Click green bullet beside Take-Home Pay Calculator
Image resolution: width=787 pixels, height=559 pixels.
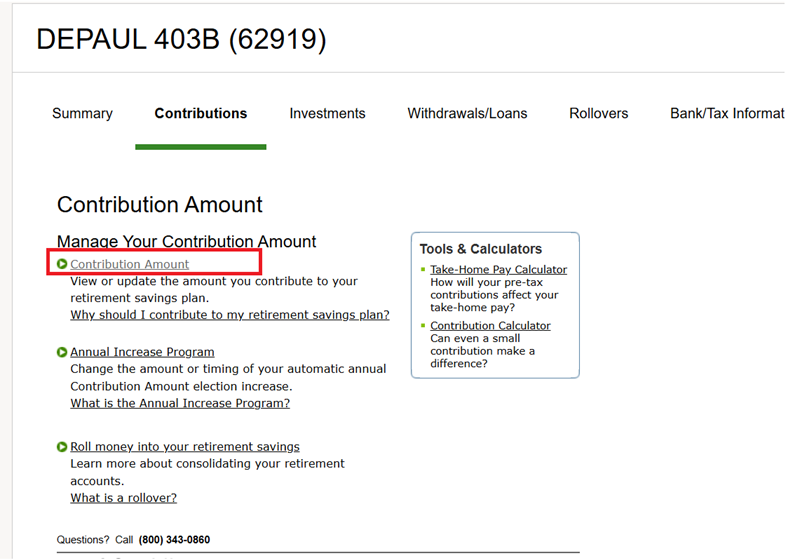(x=423, y=270)
